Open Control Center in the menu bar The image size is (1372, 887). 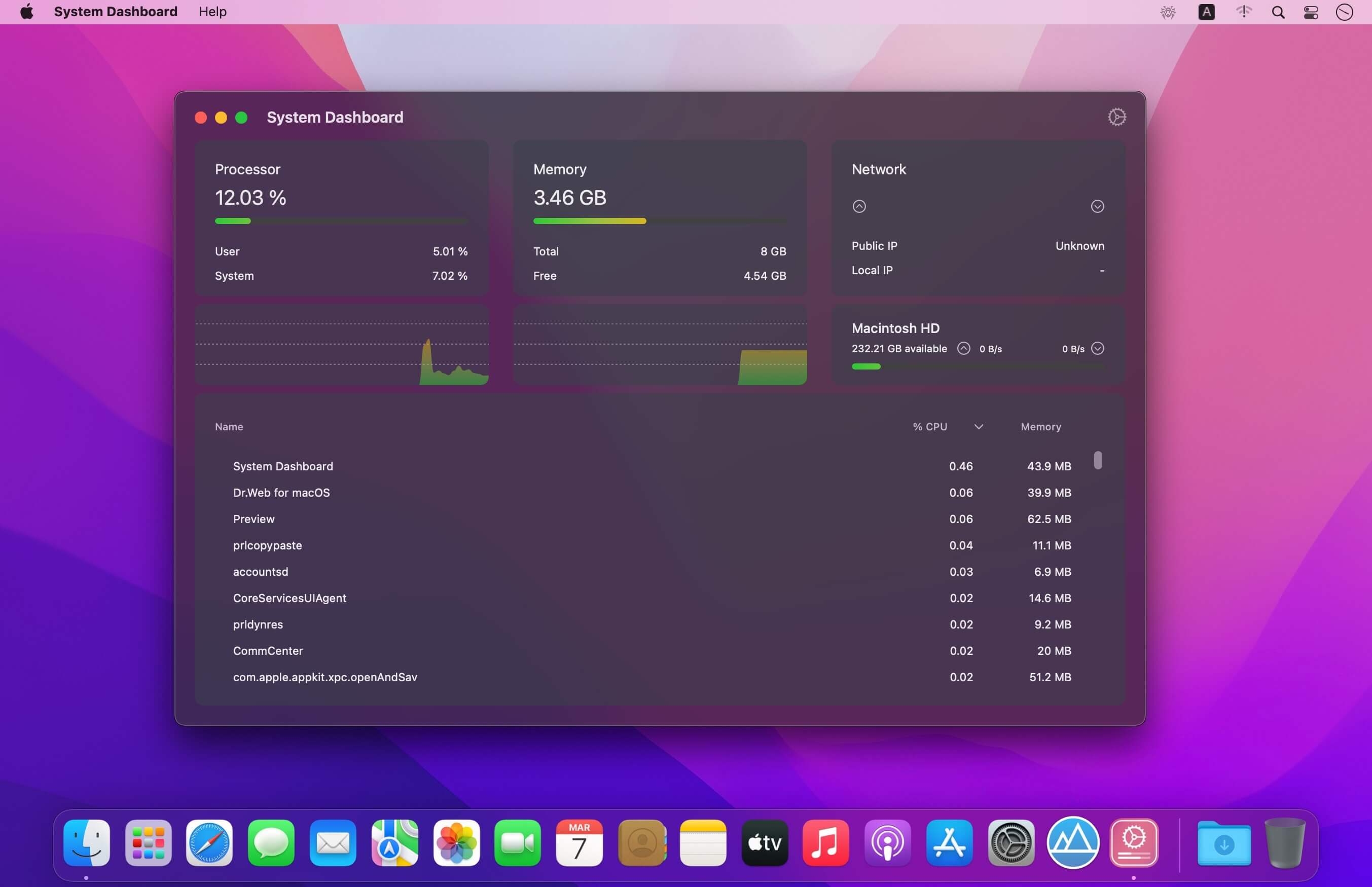pos(1311,12)
